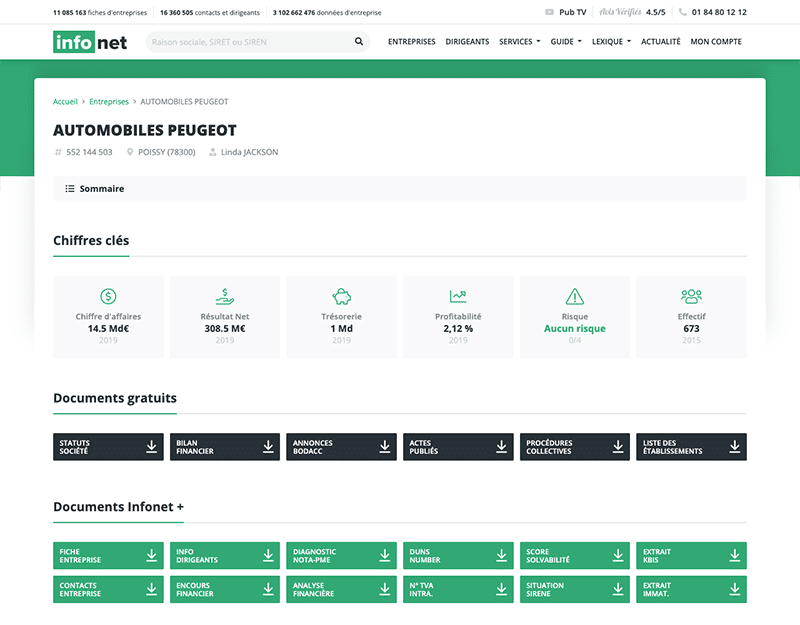Screen dimensions: 800x625
Task: Click download arrow on Score Solvabilité
Action: (618, 556)
